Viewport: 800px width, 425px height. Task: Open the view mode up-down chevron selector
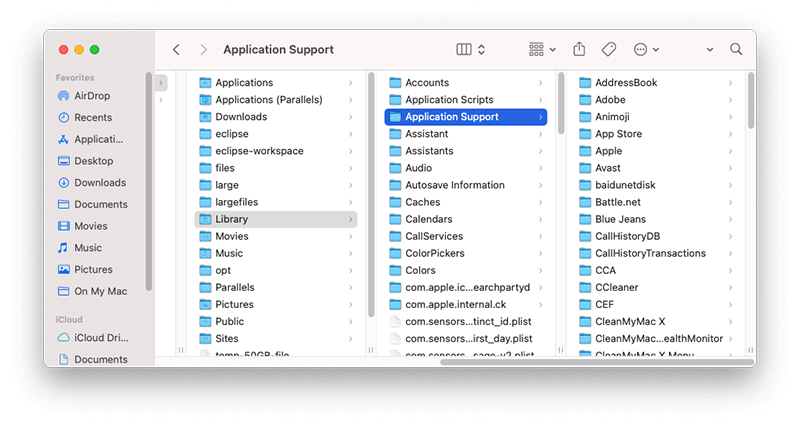tap(481, 49)
